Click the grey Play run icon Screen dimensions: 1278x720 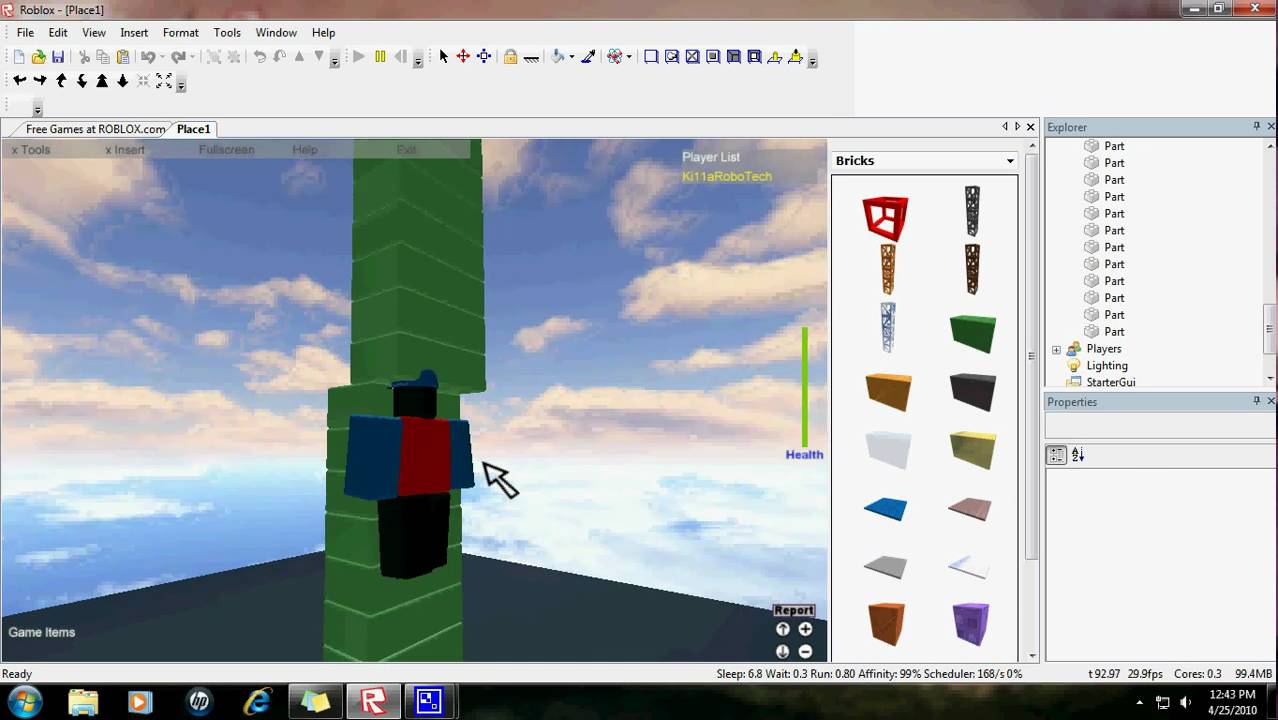pos(359,57)
